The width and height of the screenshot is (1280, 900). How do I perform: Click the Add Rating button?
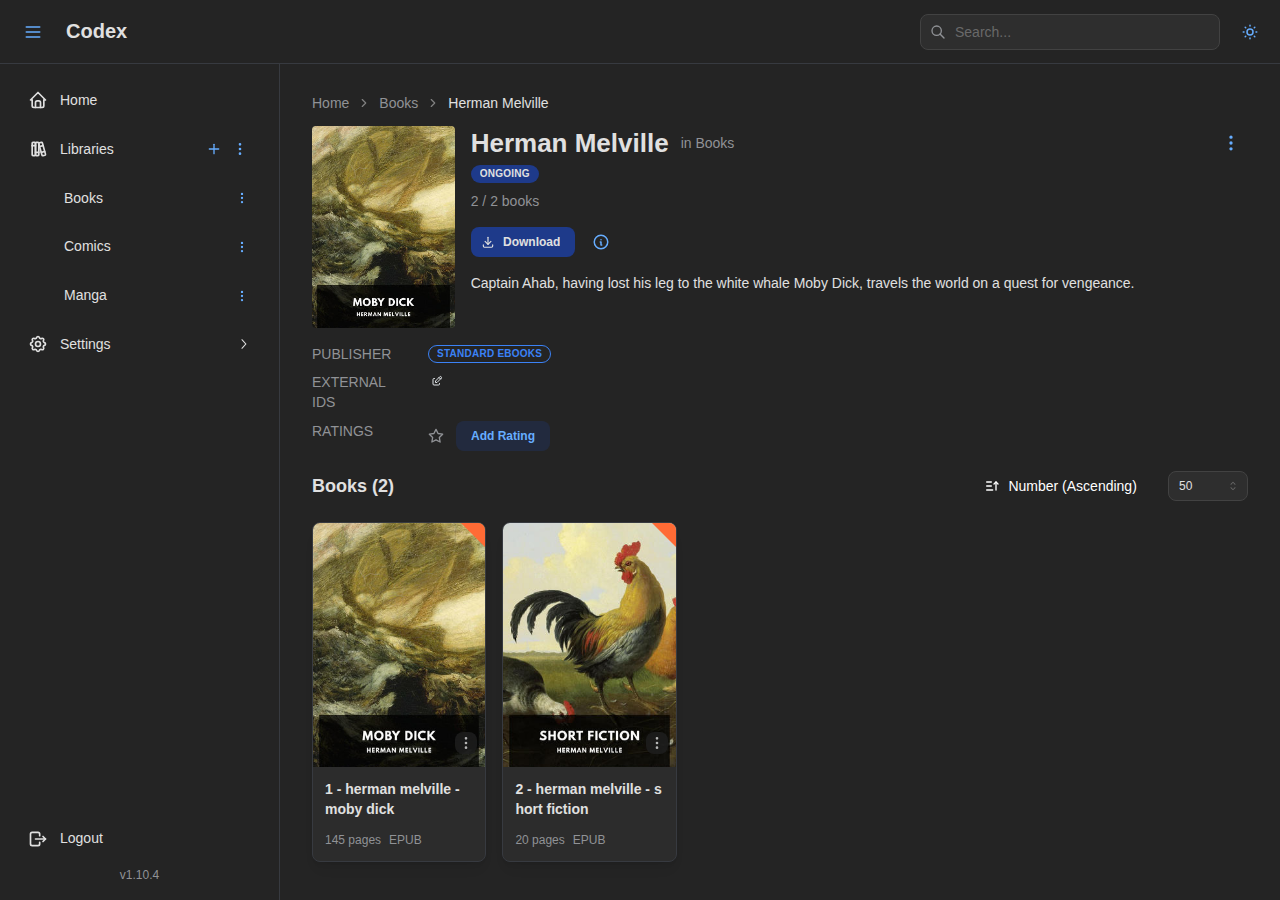pyautogui.click(x=502, y=436)
